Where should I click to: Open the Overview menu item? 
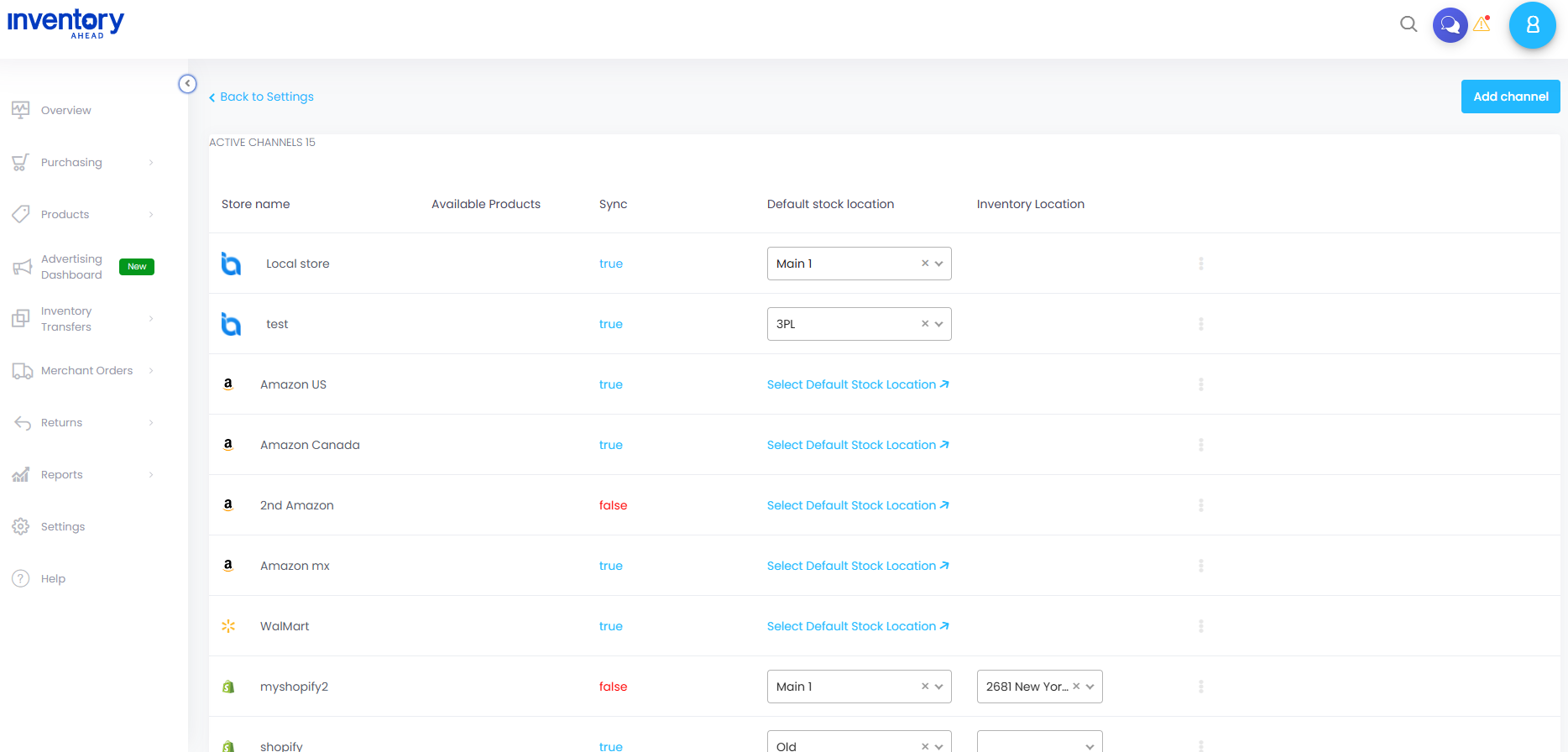tap(66, 110)
